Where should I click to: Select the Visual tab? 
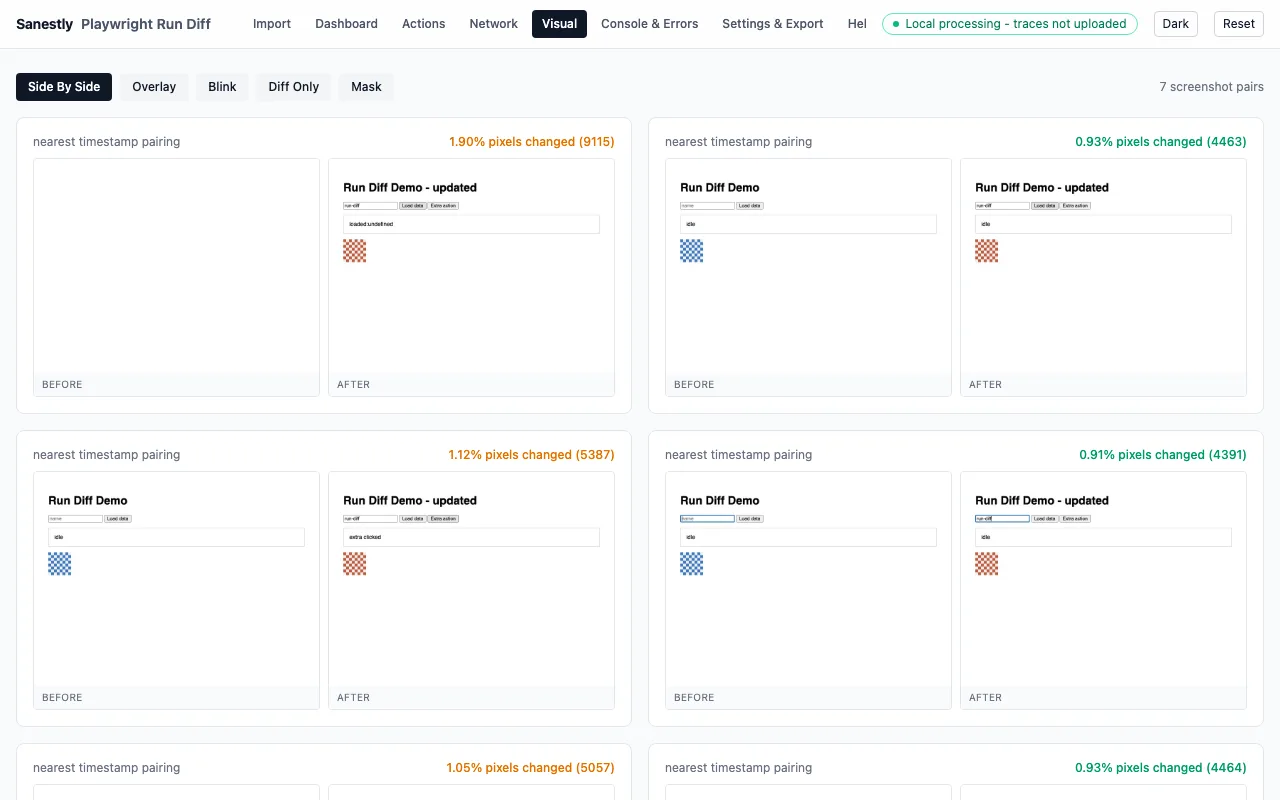(x=559, y=24)
